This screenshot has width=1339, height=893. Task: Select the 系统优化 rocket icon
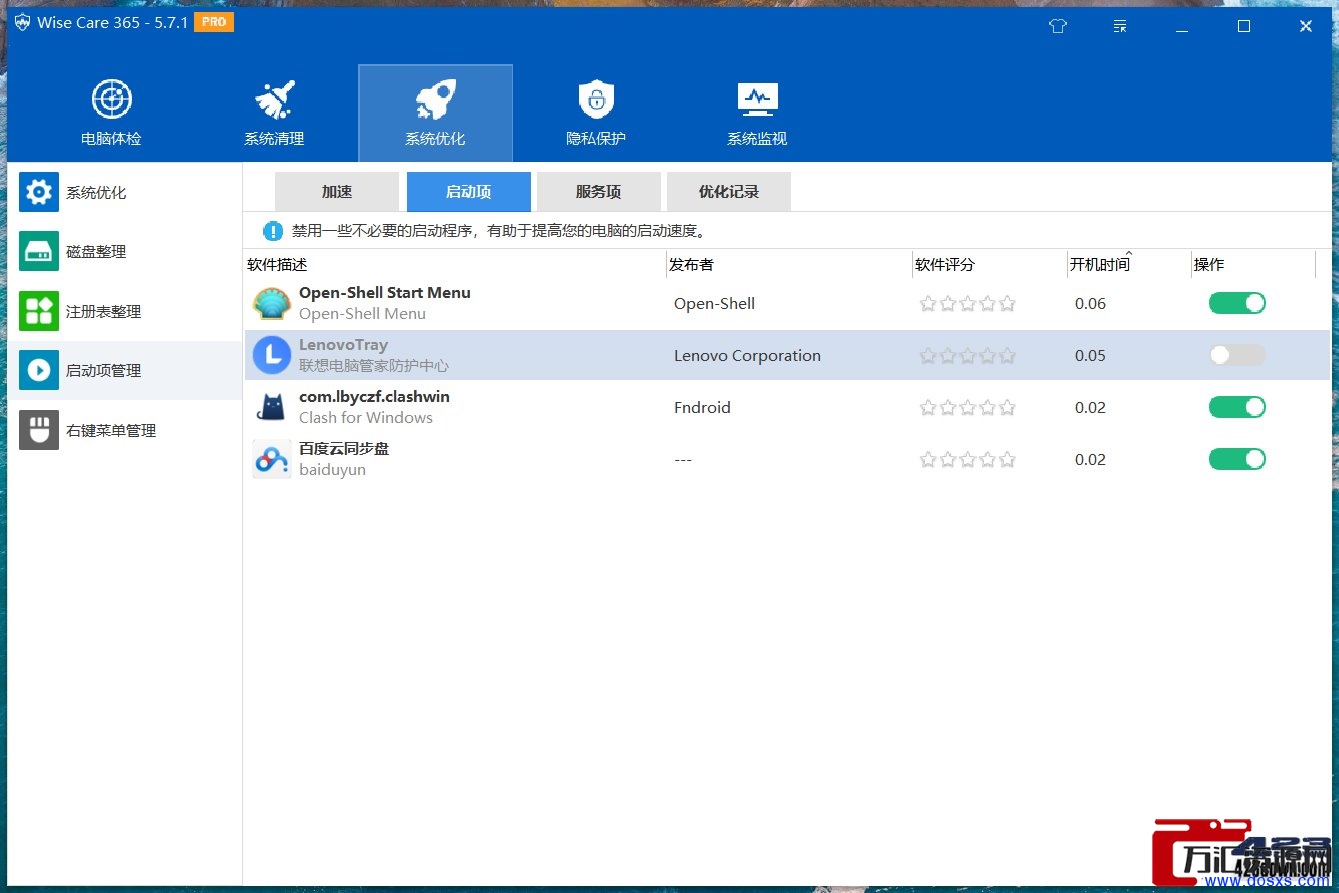[x=435, y=99]
